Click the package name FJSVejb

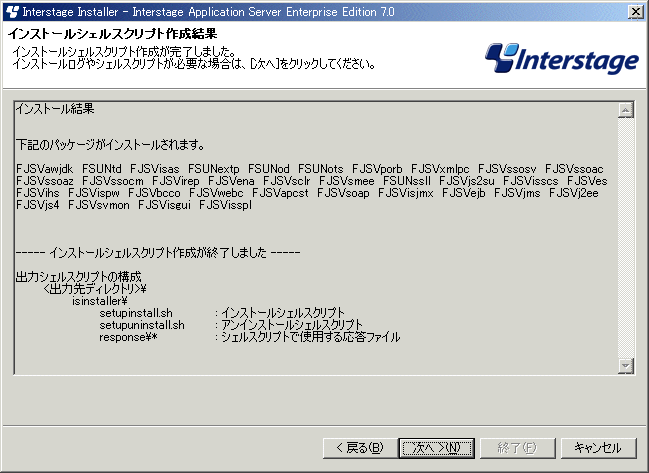pos(464,193)
